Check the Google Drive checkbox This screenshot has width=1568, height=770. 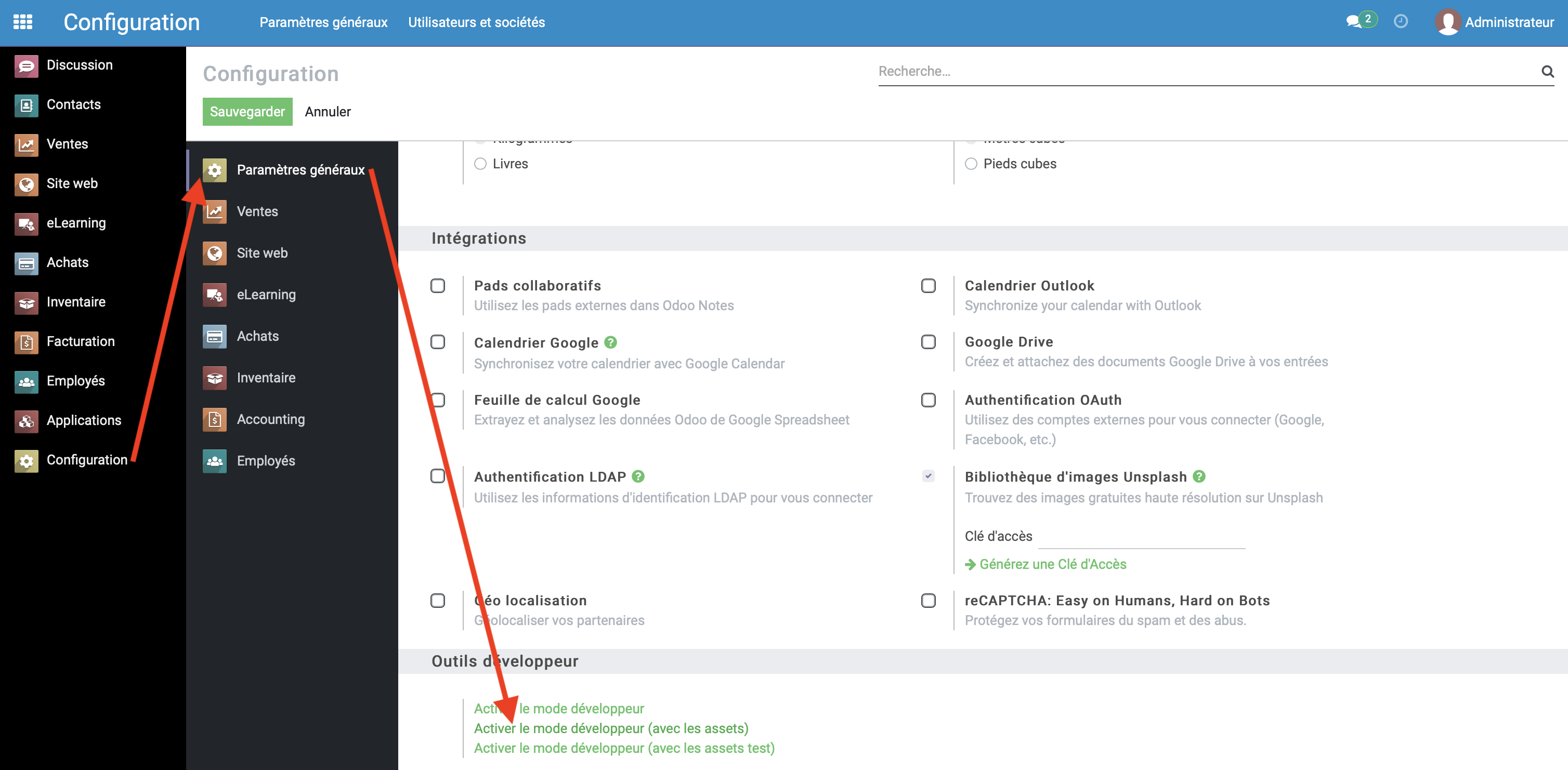click(x=928, y=342)
